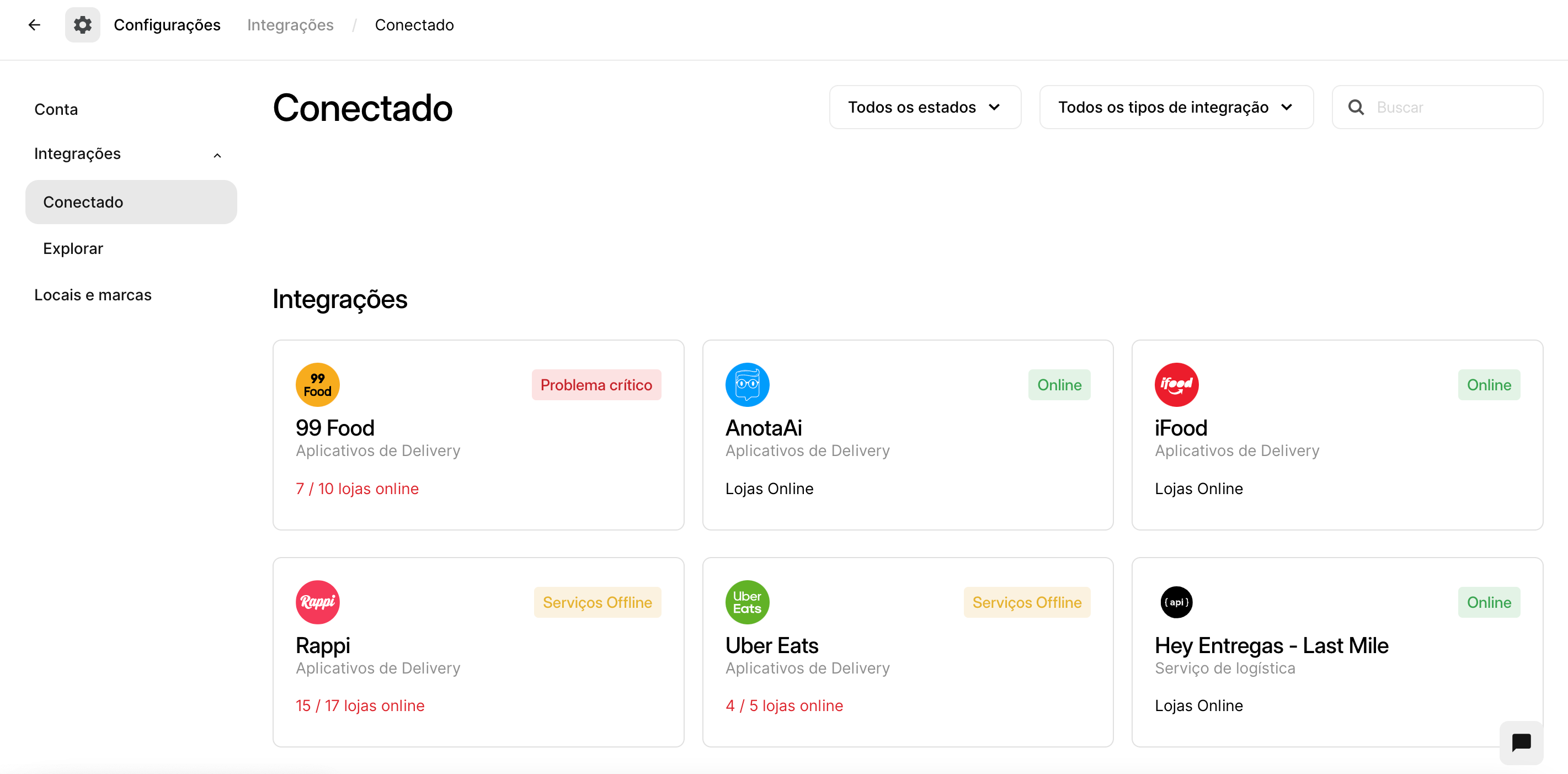Click the search magnifier icon
Image resolution: width=1568 pixels, height=774 pixels.
1356,107
